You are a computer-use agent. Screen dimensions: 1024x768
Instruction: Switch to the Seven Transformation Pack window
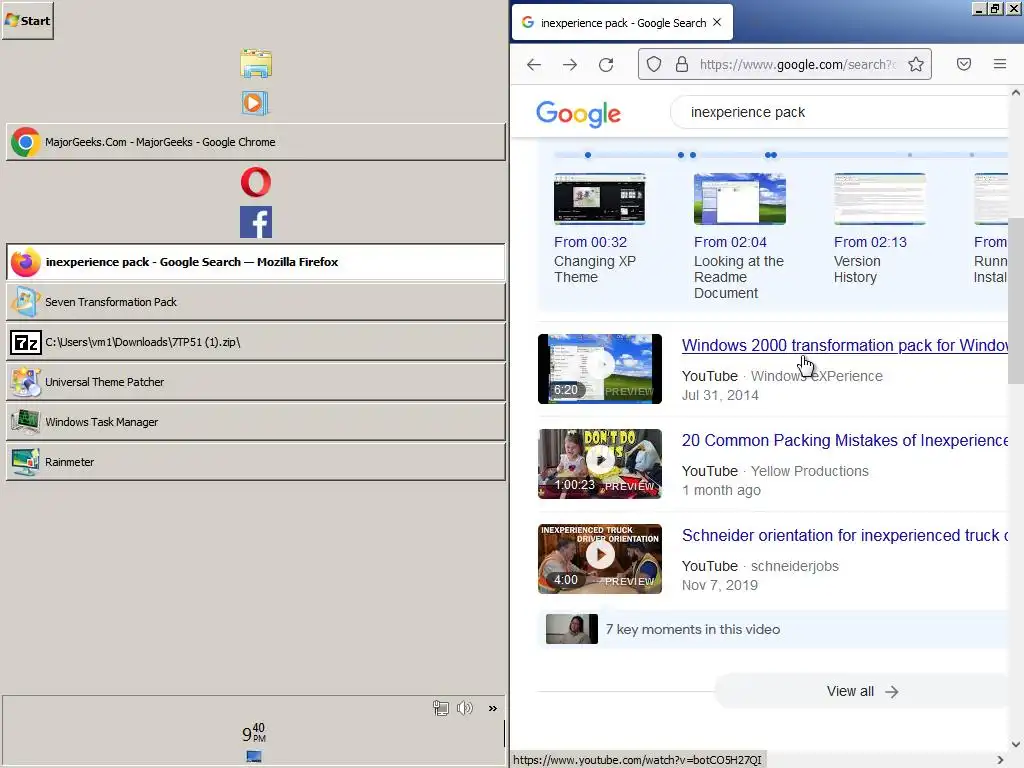[x=256, y=302]
